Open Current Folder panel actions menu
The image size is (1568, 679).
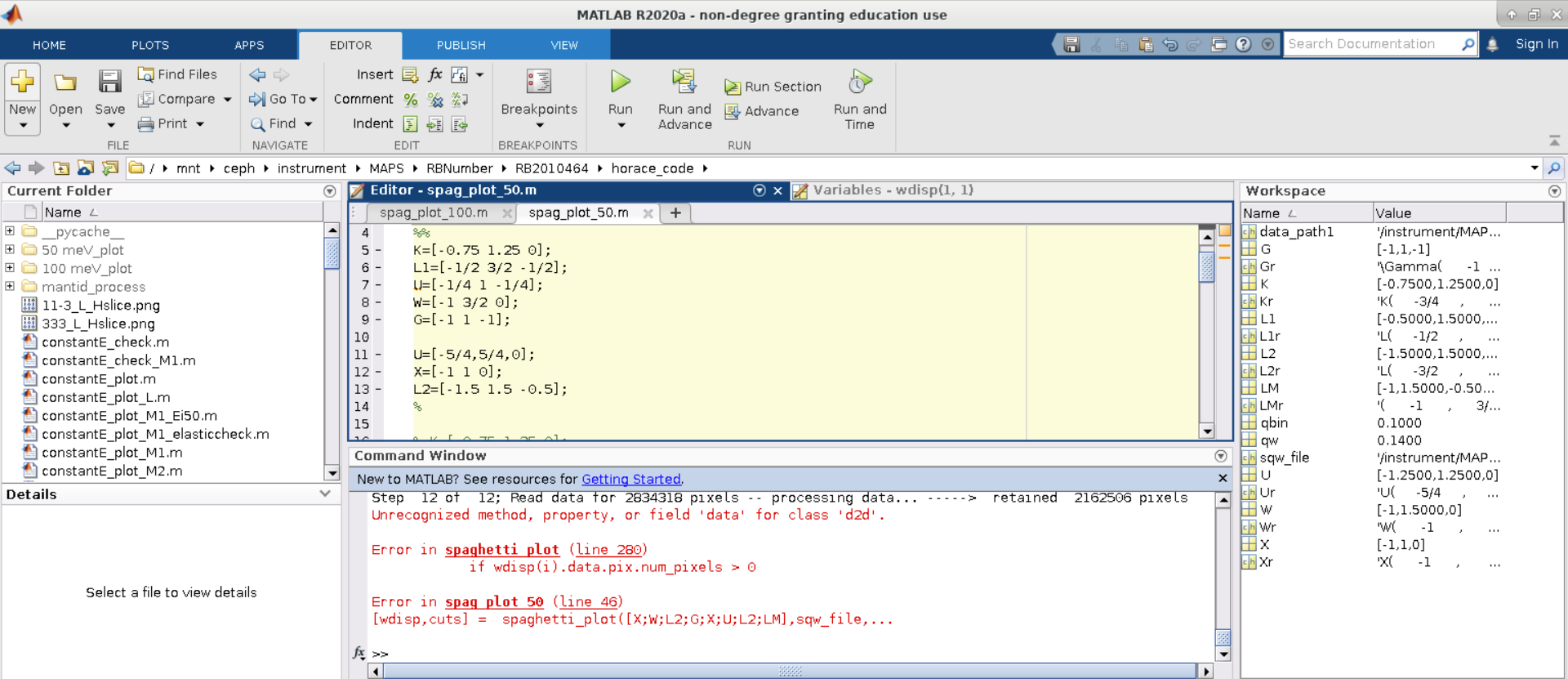click(329, 191)
